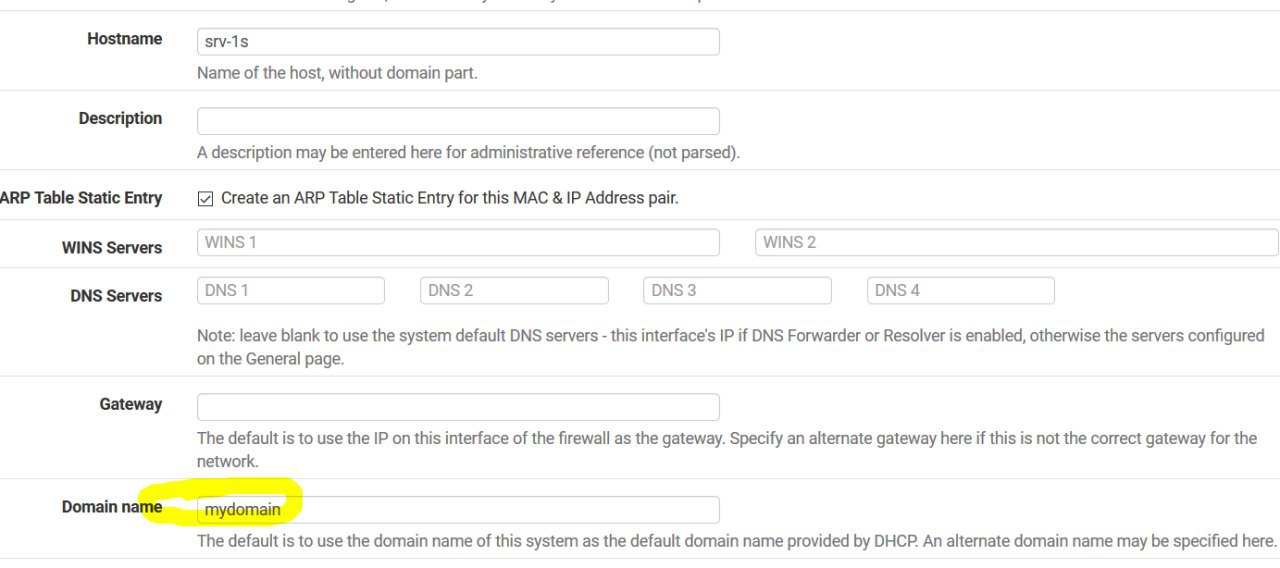The width and height of the screenshot is (1280, 568).
Task: Click the DNS 3 server field
Action: (737, 290)
